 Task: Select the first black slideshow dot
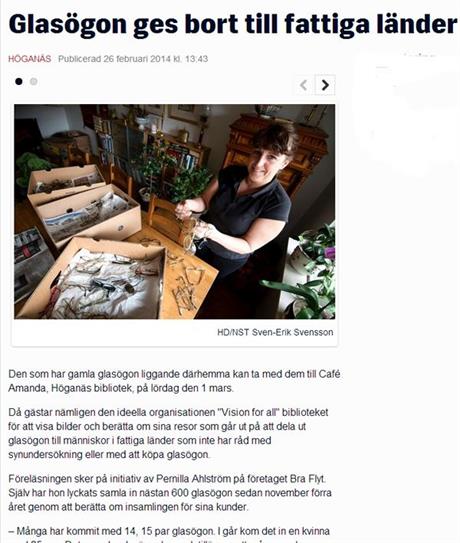[19, 82]
